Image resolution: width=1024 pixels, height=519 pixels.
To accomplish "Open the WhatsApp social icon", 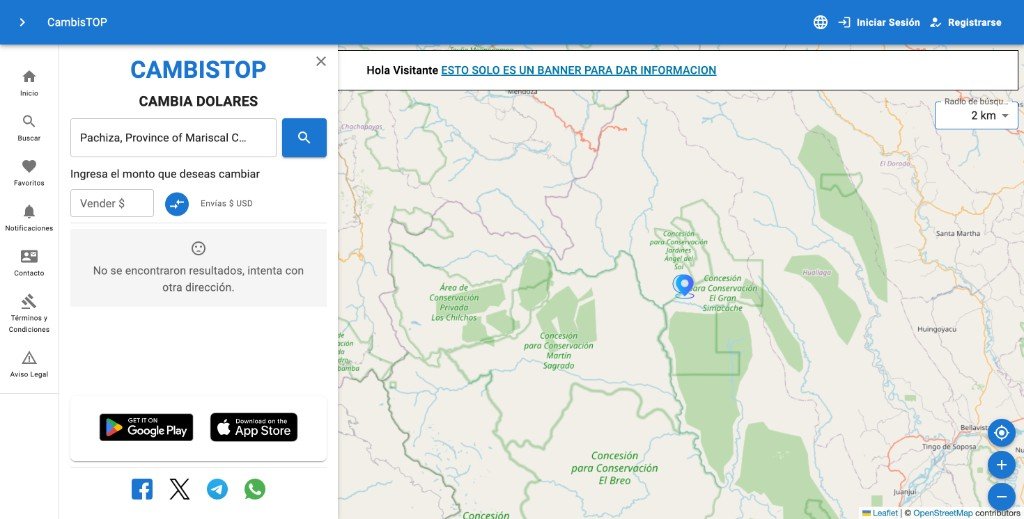I will (x=255, y=489).
